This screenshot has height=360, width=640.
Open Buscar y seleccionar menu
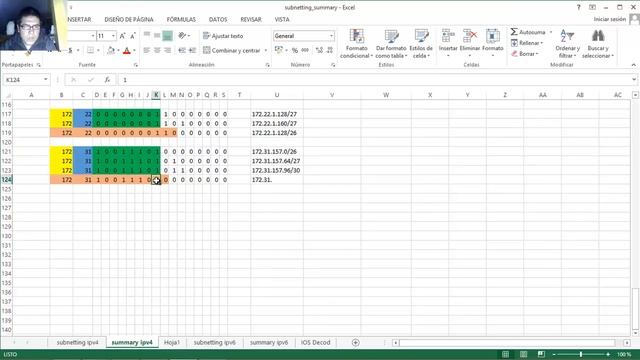click(x=598, y=44)
